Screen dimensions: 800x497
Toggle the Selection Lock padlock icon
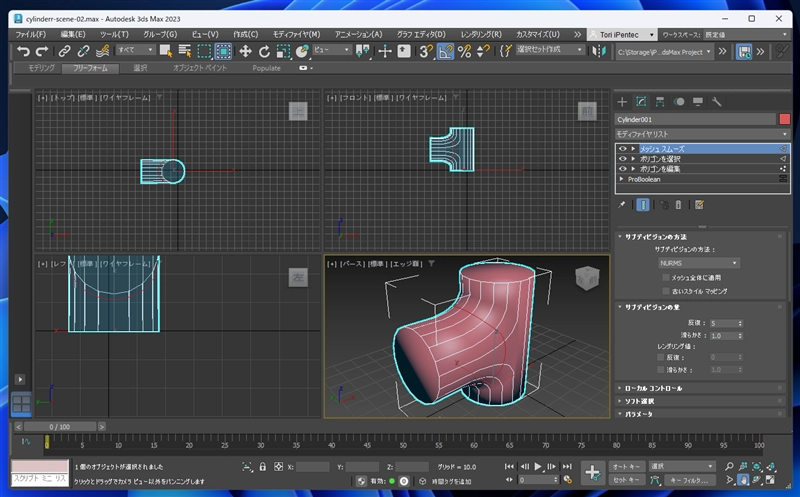click(262, 466)
